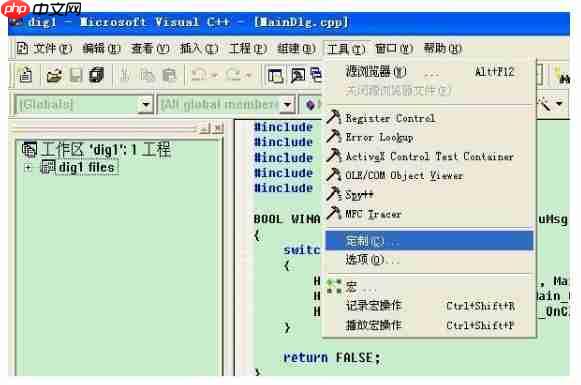Screen dimensions: 581x385
Task: Choose 记录宏操作 Ctrl+Shift+R entry
Action: point(429,306)
